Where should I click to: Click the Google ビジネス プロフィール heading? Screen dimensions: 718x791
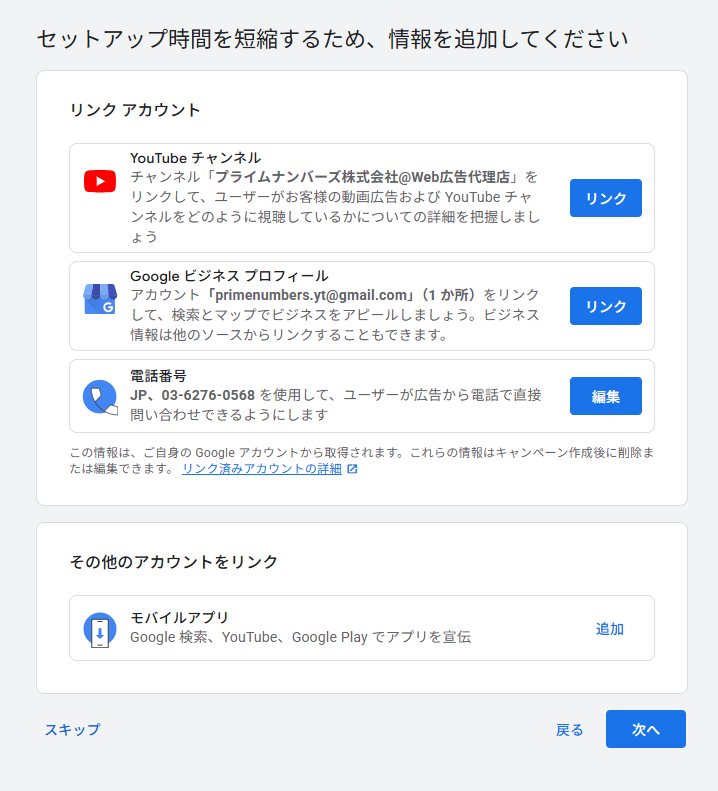point(229,276)
